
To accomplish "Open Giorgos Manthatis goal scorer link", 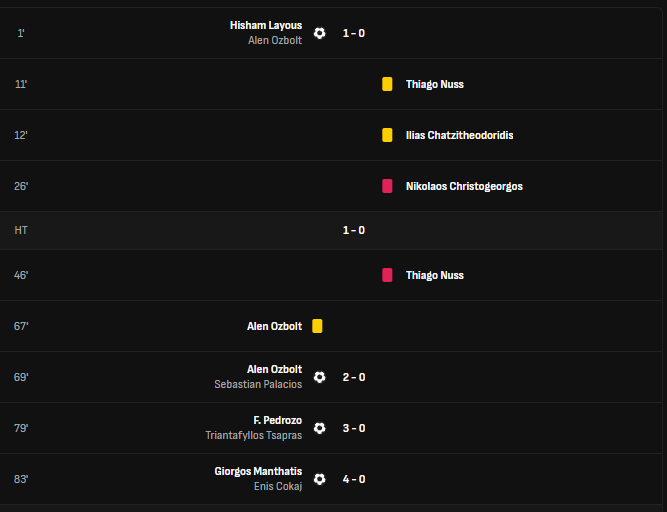I will tap(258, 471).
